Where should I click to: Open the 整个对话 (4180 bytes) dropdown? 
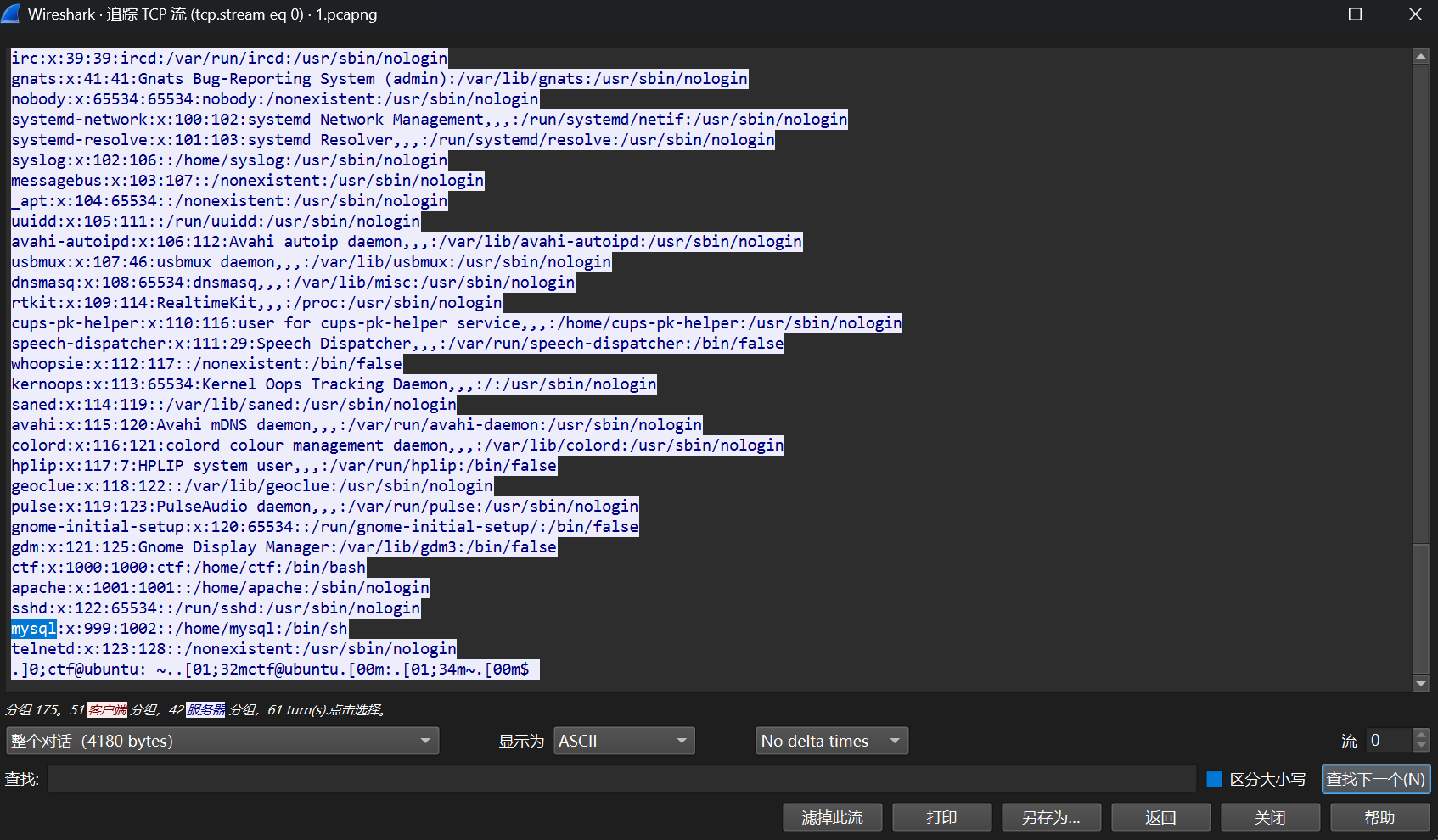pos(222,741)
